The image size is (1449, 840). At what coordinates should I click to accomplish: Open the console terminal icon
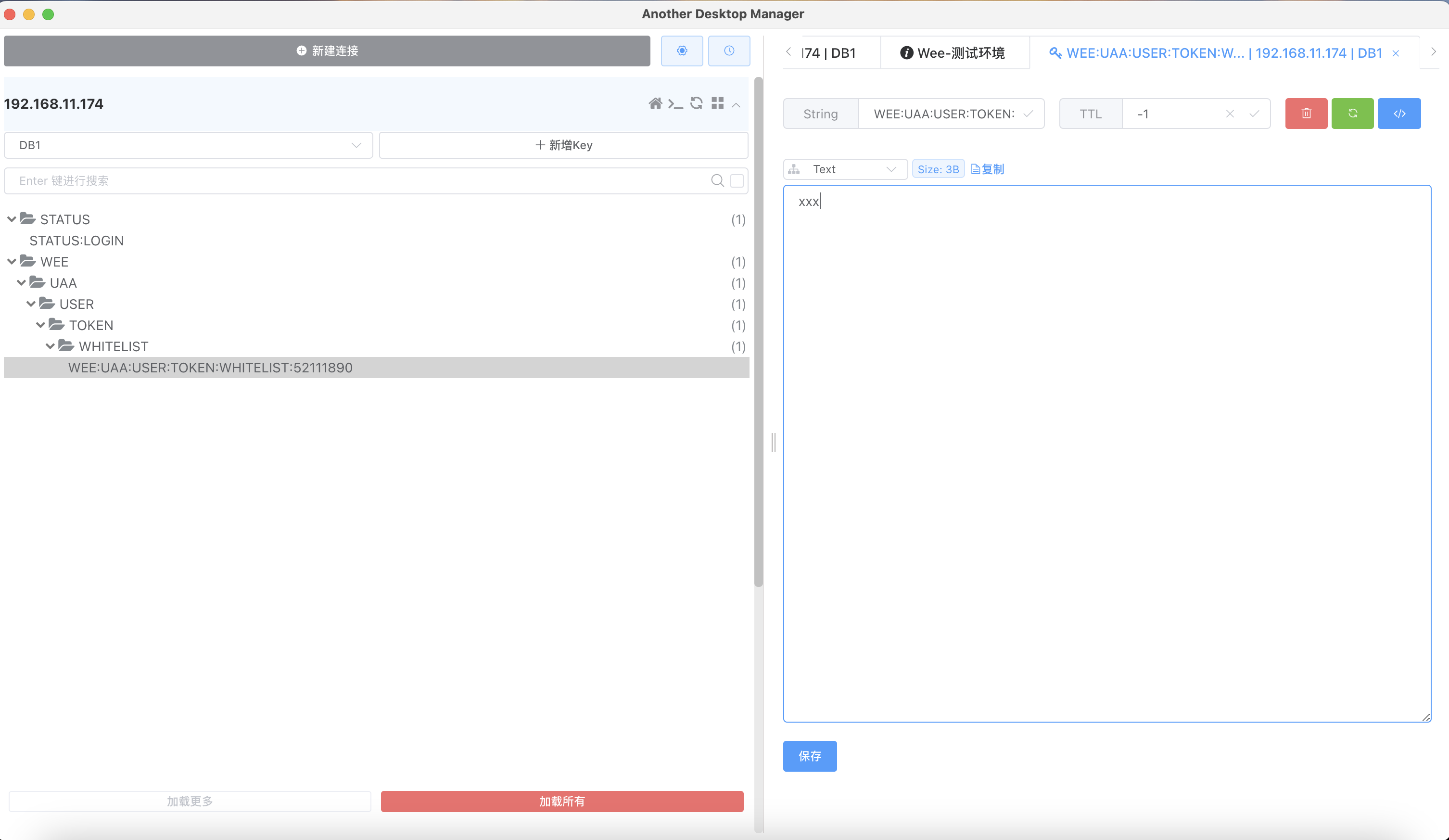click(675, 104)
